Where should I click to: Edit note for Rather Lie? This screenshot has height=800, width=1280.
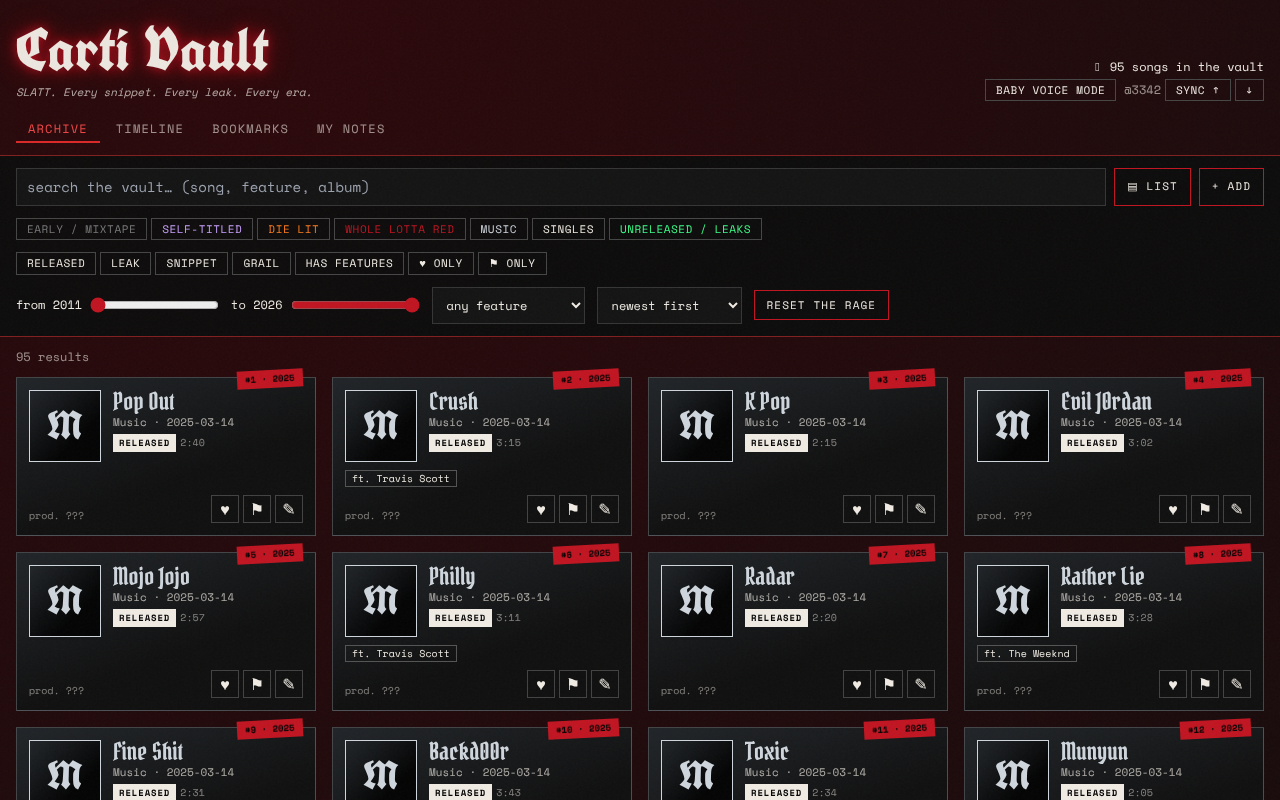coord(1237,684)
